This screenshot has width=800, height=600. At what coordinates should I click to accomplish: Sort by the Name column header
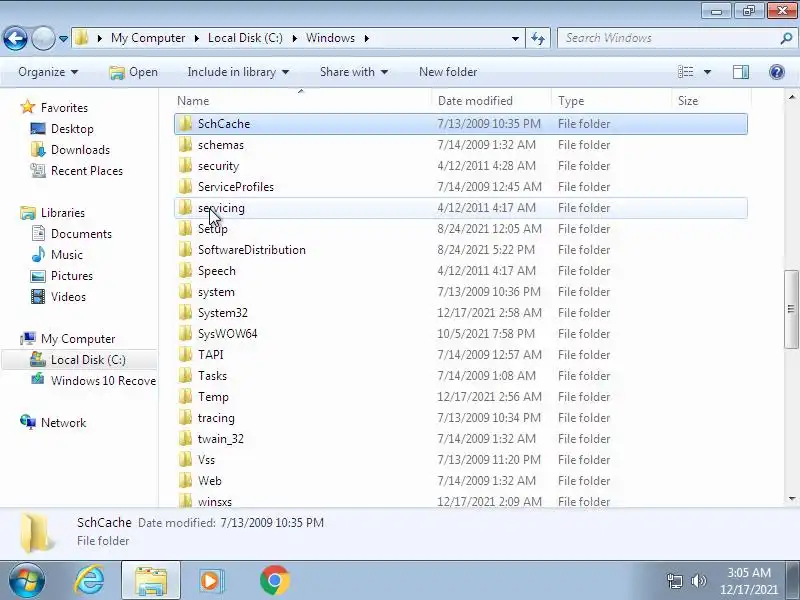(303, 101)
